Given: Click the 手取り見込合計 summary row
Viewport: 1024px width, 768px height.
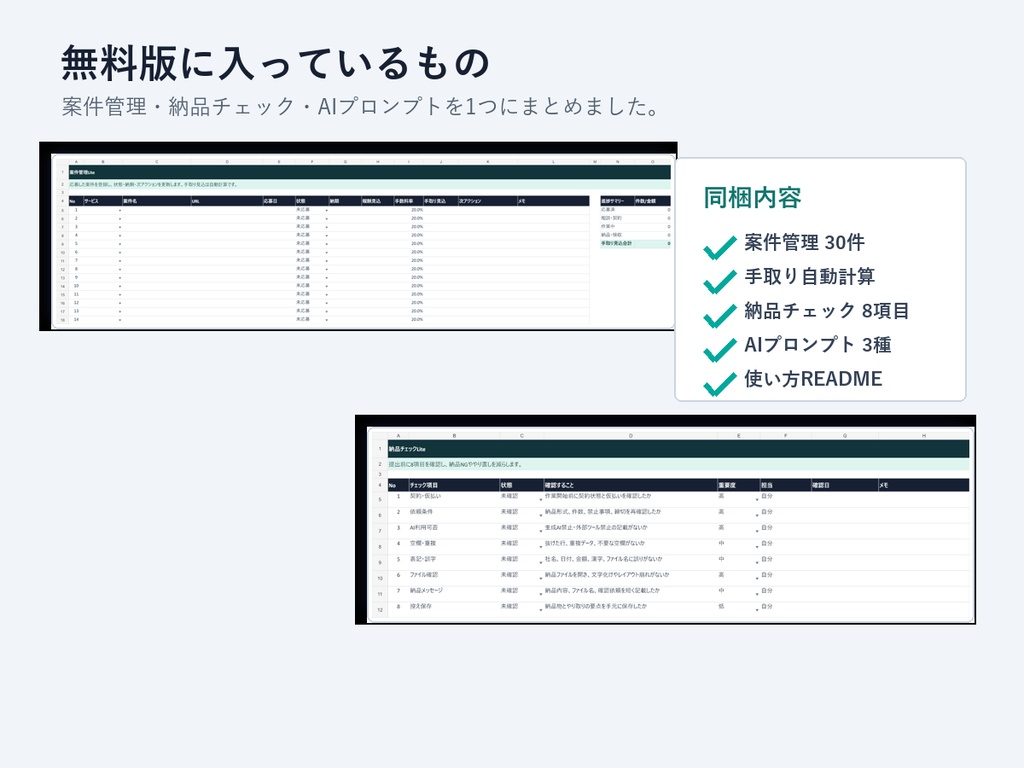Looking at the screenshot, I should [x=635, y=244].
